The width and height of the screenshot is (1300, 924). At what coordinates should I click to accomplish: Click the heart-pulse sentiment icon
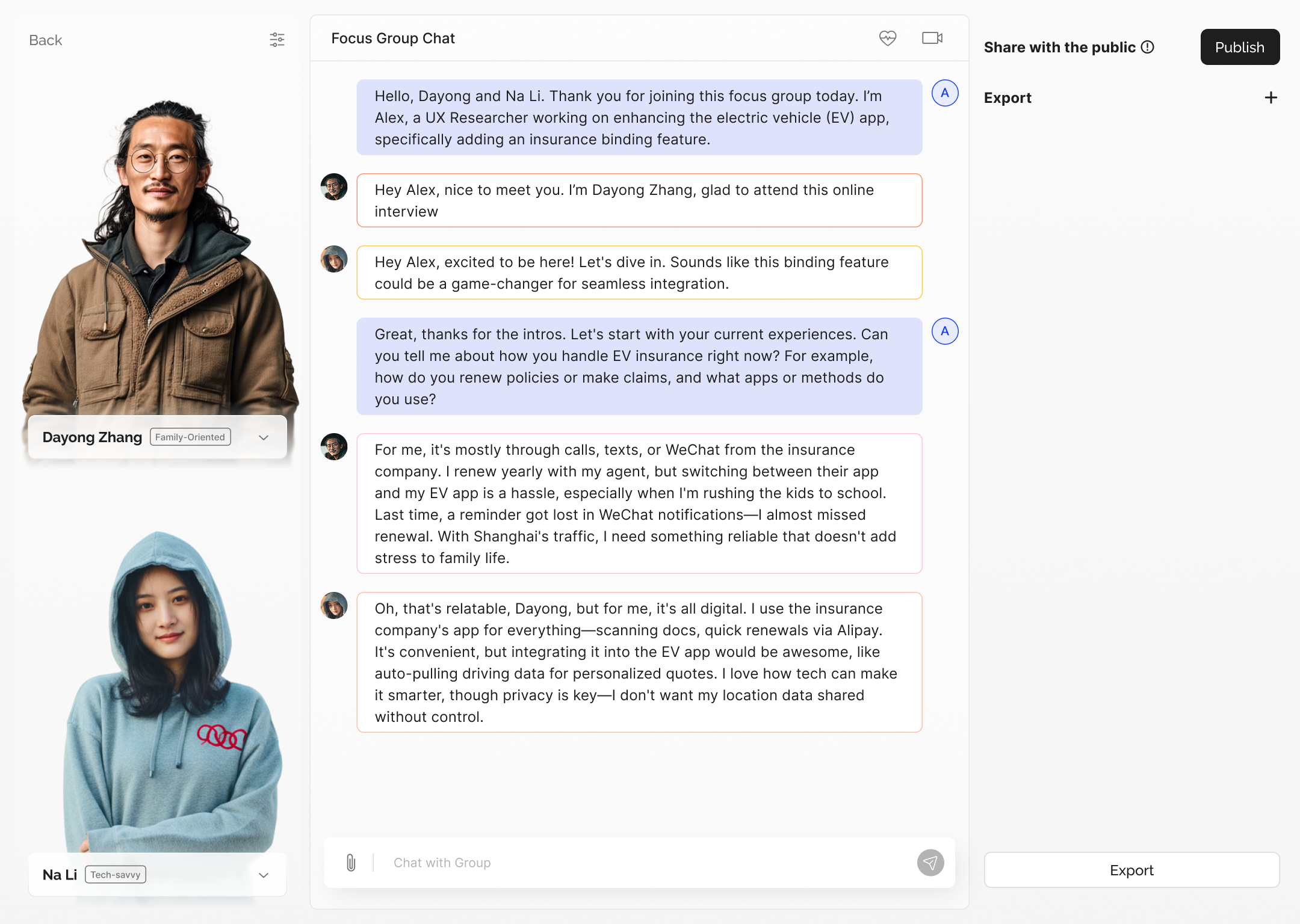[888, 38]
